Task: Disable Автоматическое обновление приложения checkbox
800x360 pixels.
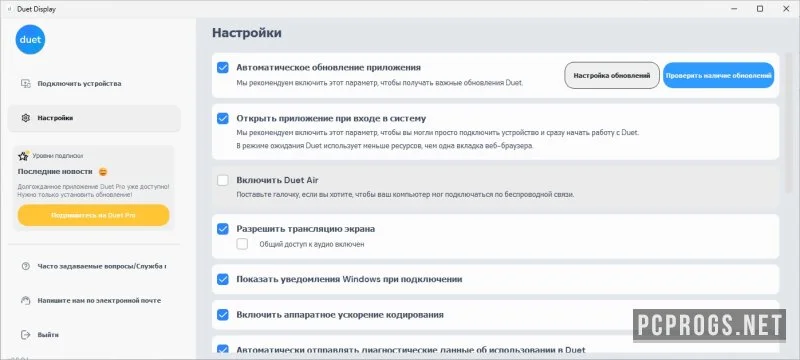Action: (x=222, y=67)
